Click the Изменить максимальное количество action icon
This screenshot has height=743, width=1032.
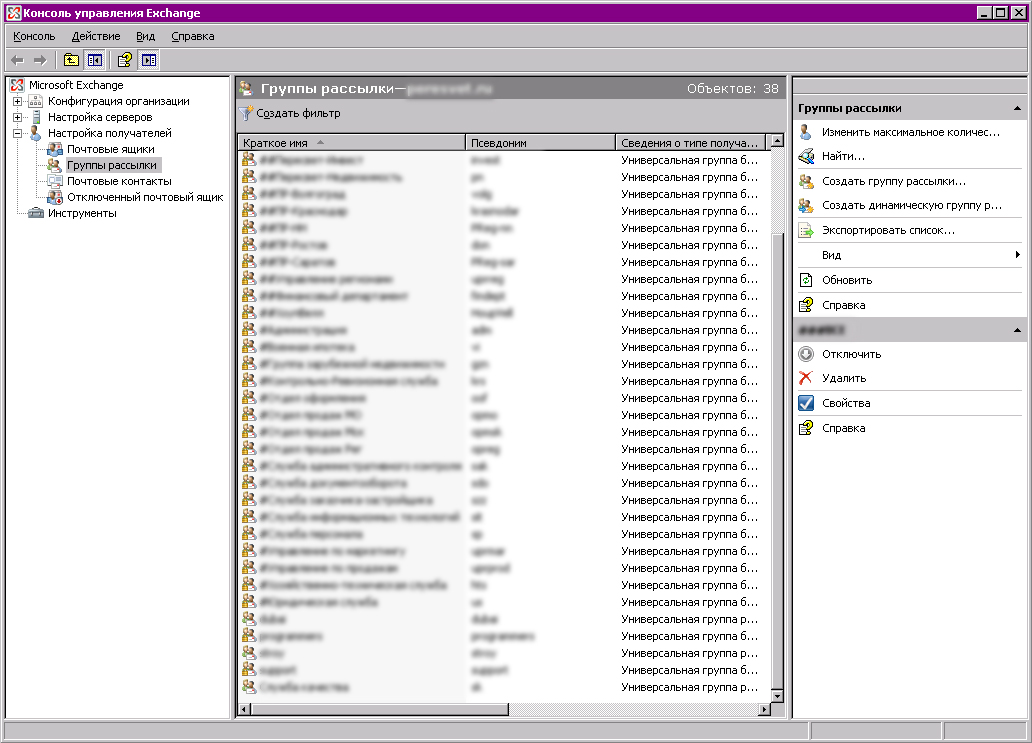click(x=806, y=132)
